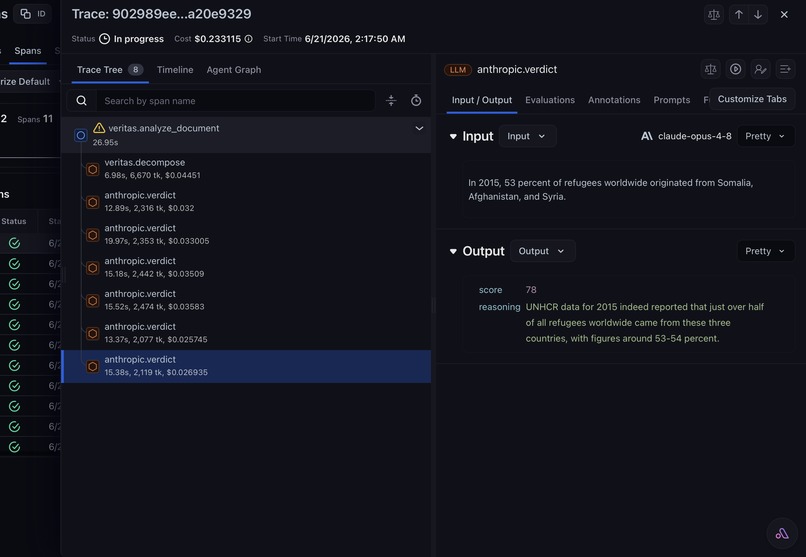This screenshot has height=557, width=806.
Task: Close the trace detail panel
Action: click(784, 14)
